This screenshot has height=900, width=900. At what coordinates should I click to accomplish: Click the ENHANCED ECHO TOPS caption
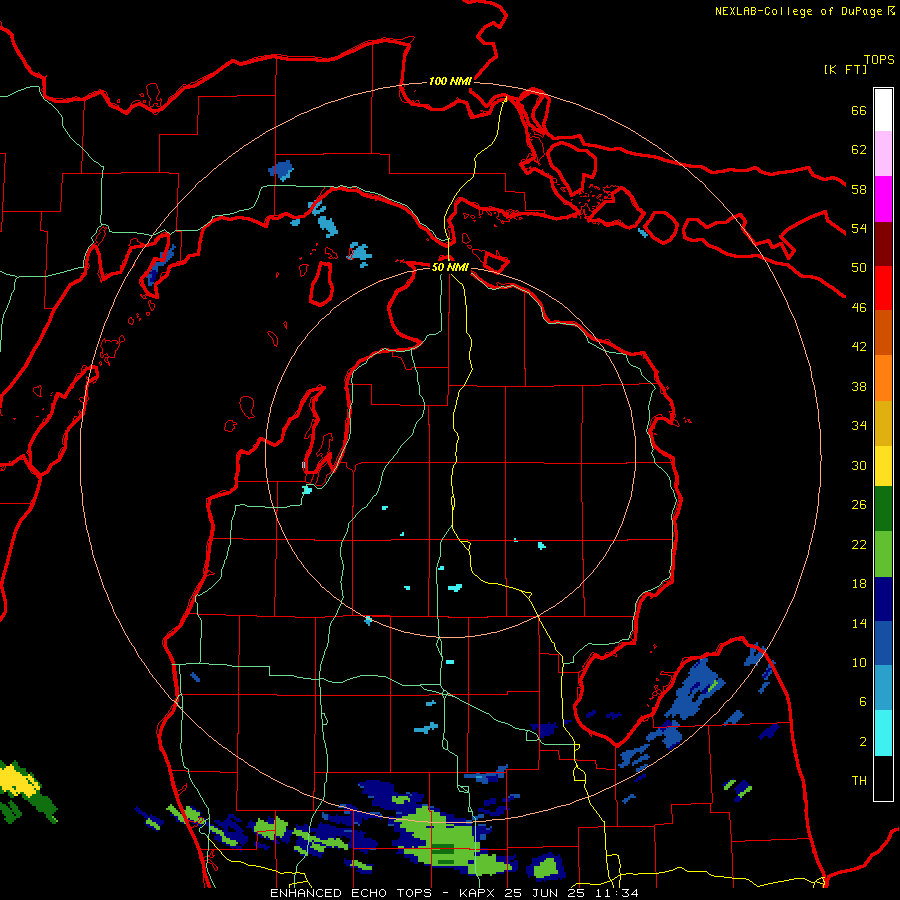pos(354,893)
